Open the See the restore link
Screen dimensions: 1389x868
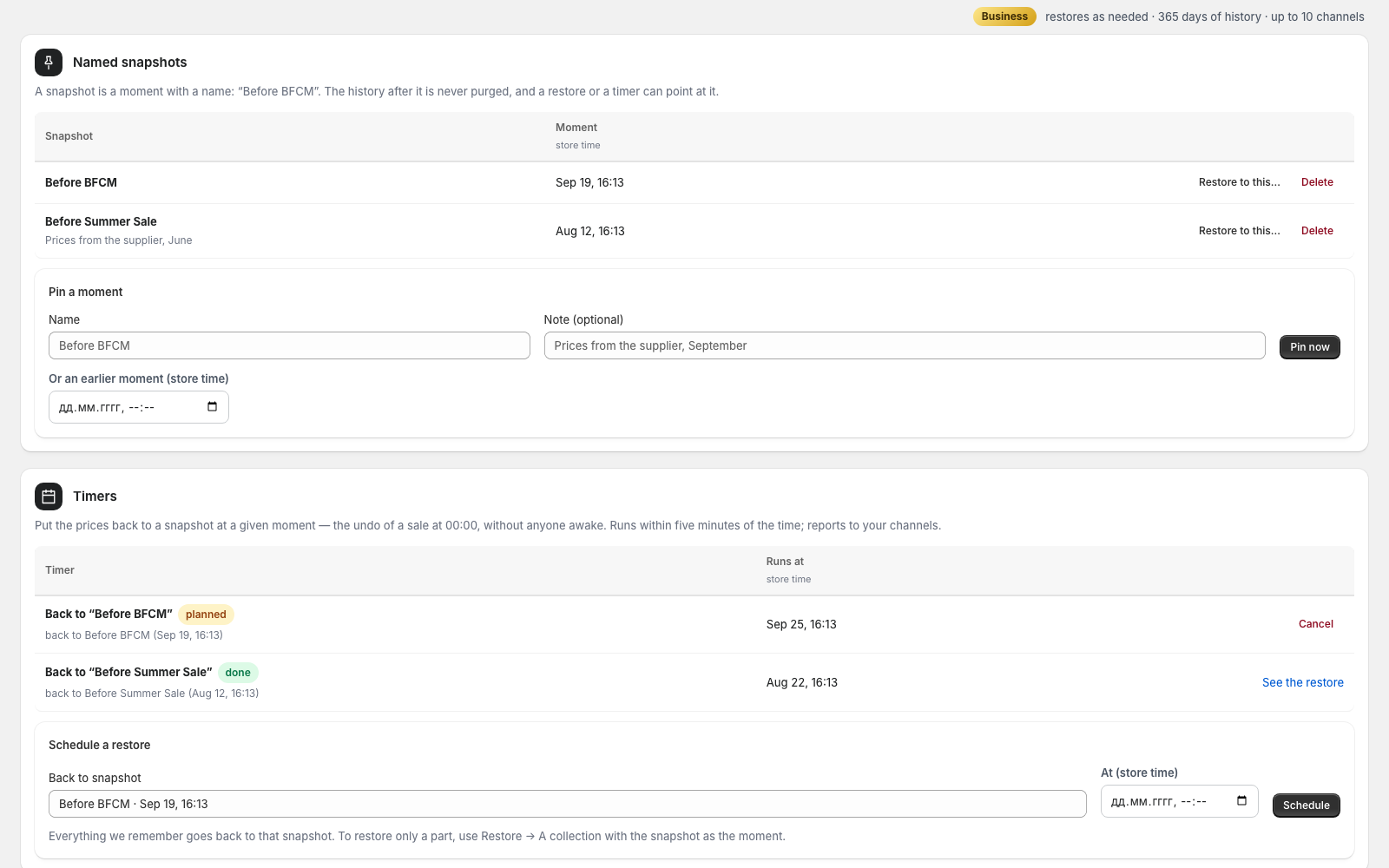point(1302,682)
